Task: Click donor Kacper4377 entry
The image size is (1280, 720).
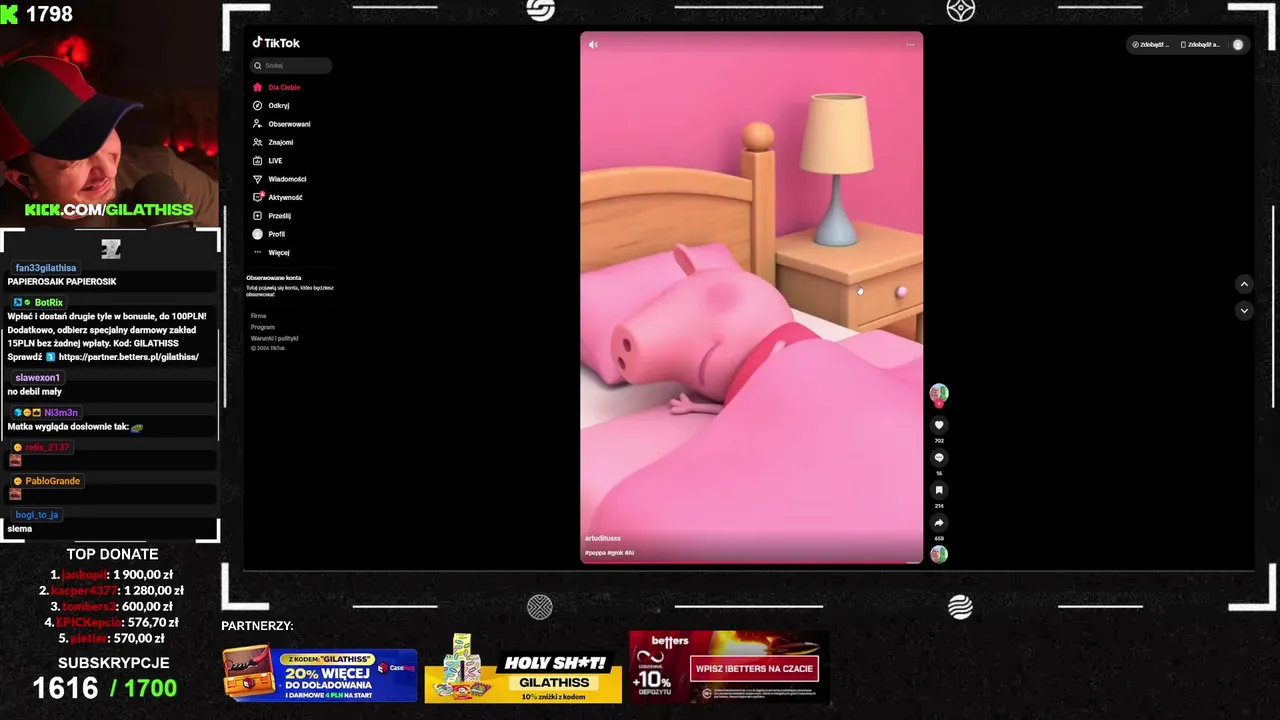Action: point(112,590)
